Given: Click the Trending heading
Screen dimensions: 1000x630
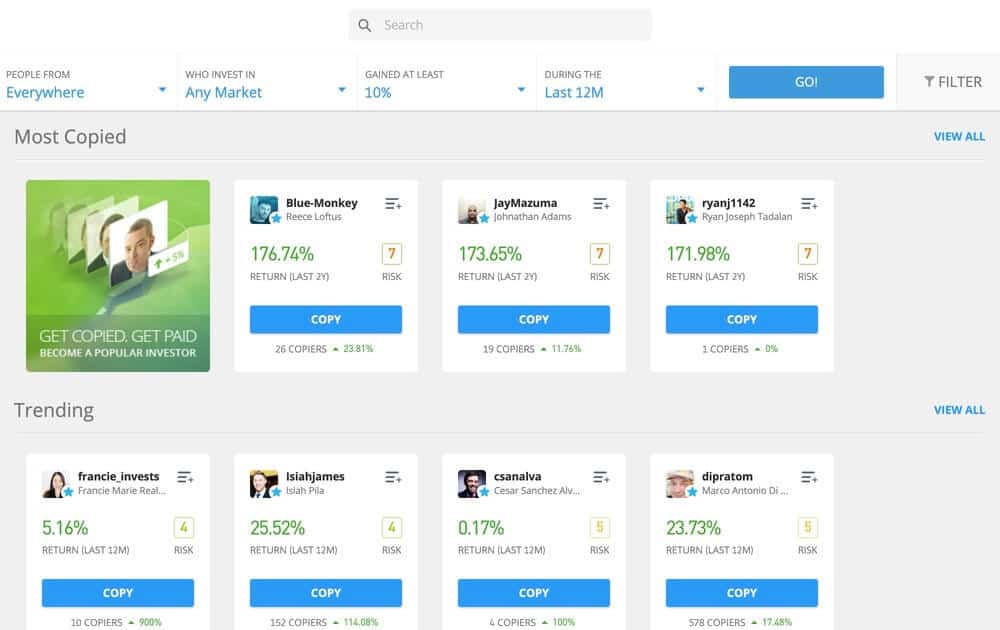Looking at the screenshot, I should click(54, 410).
